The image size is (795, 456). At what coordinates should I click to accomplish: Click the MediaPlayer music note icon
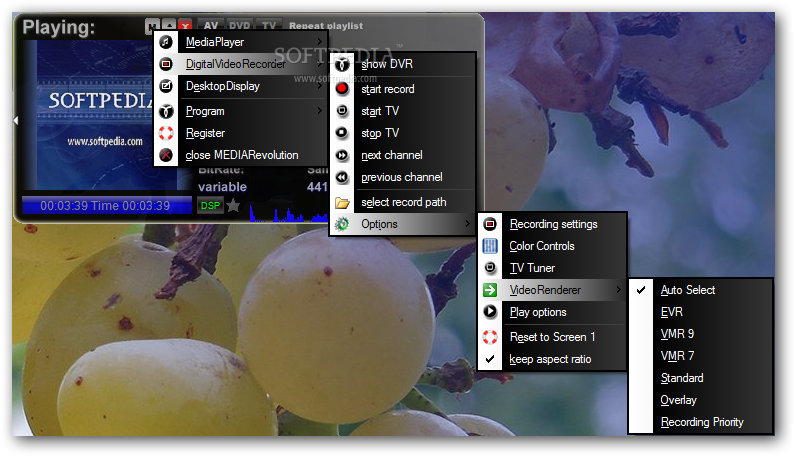[x=166, y=42]
